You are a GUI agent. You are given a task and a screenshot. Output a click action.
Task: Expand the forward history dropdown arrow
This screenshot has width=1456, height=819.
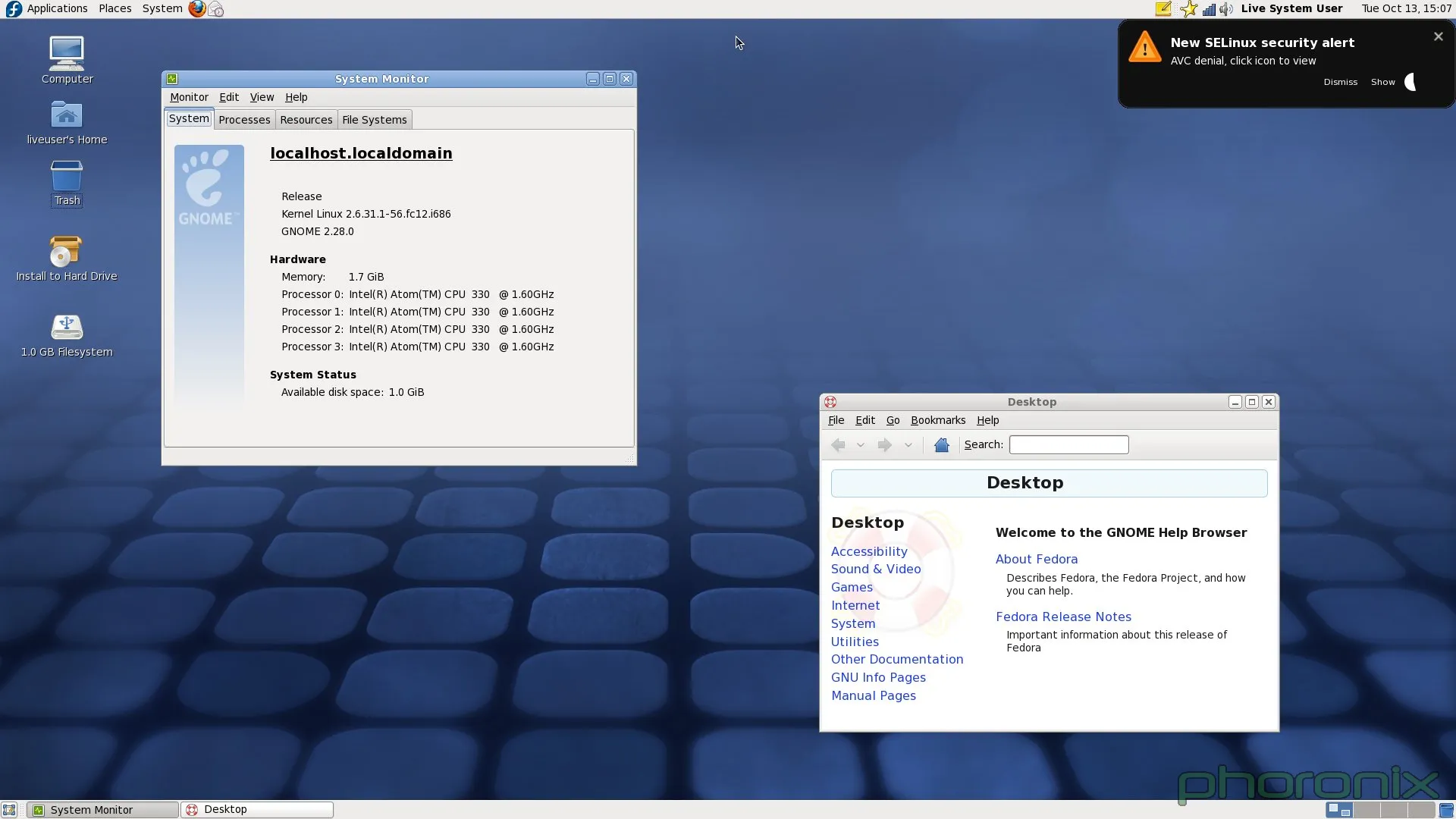click(908, 445)
